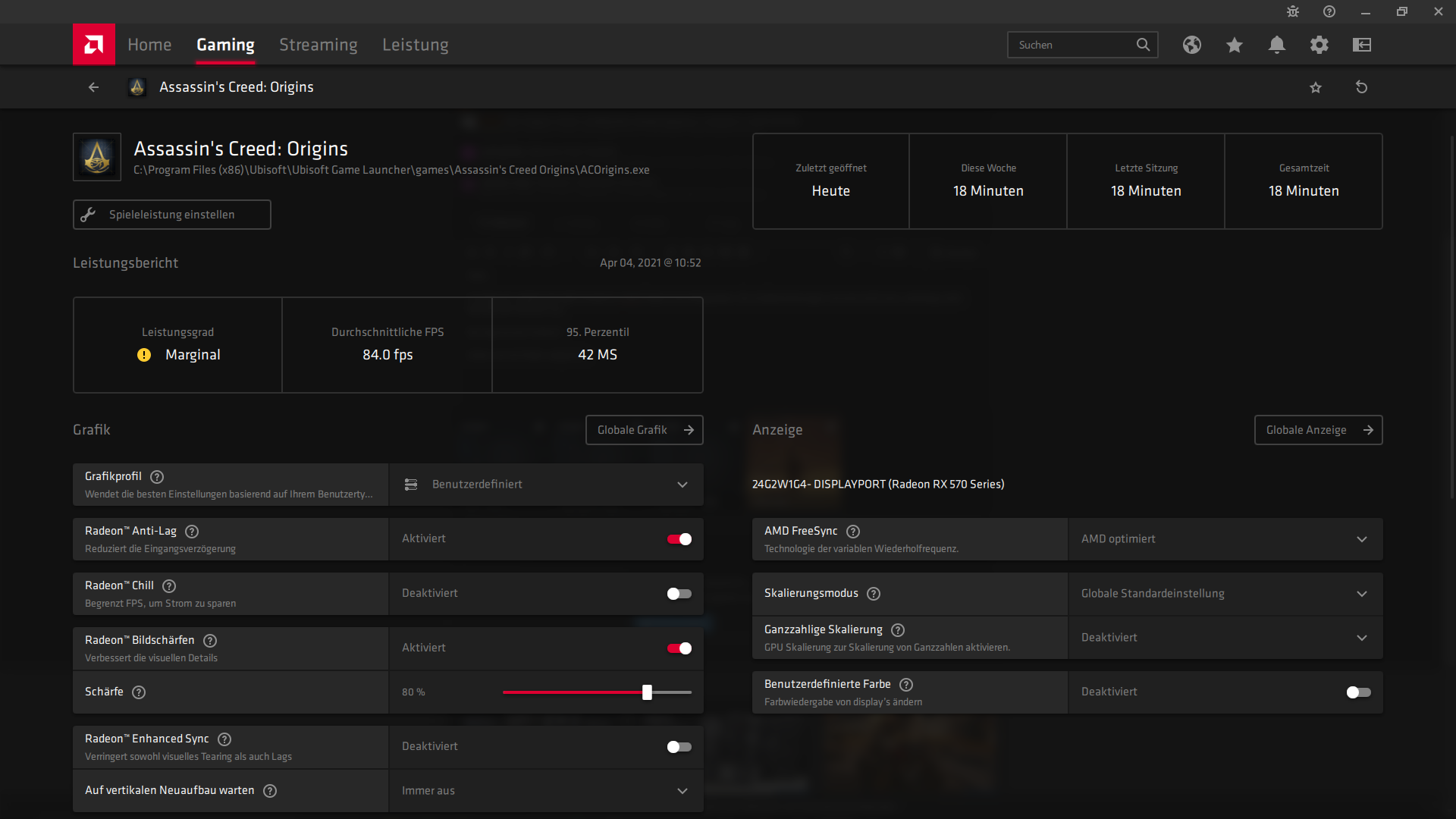Screen dimensions: 1456x819
Task: Open the web browser globe icon
Action: click(1191, 45)
